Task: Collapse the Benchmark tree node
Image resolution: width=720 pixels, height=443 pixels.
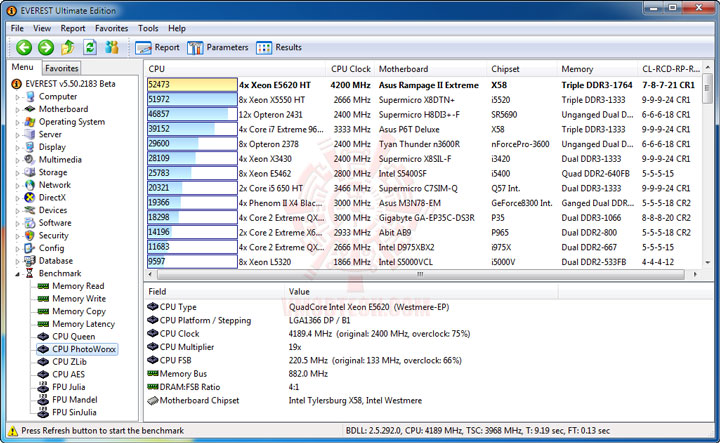Action: point(17,274)
